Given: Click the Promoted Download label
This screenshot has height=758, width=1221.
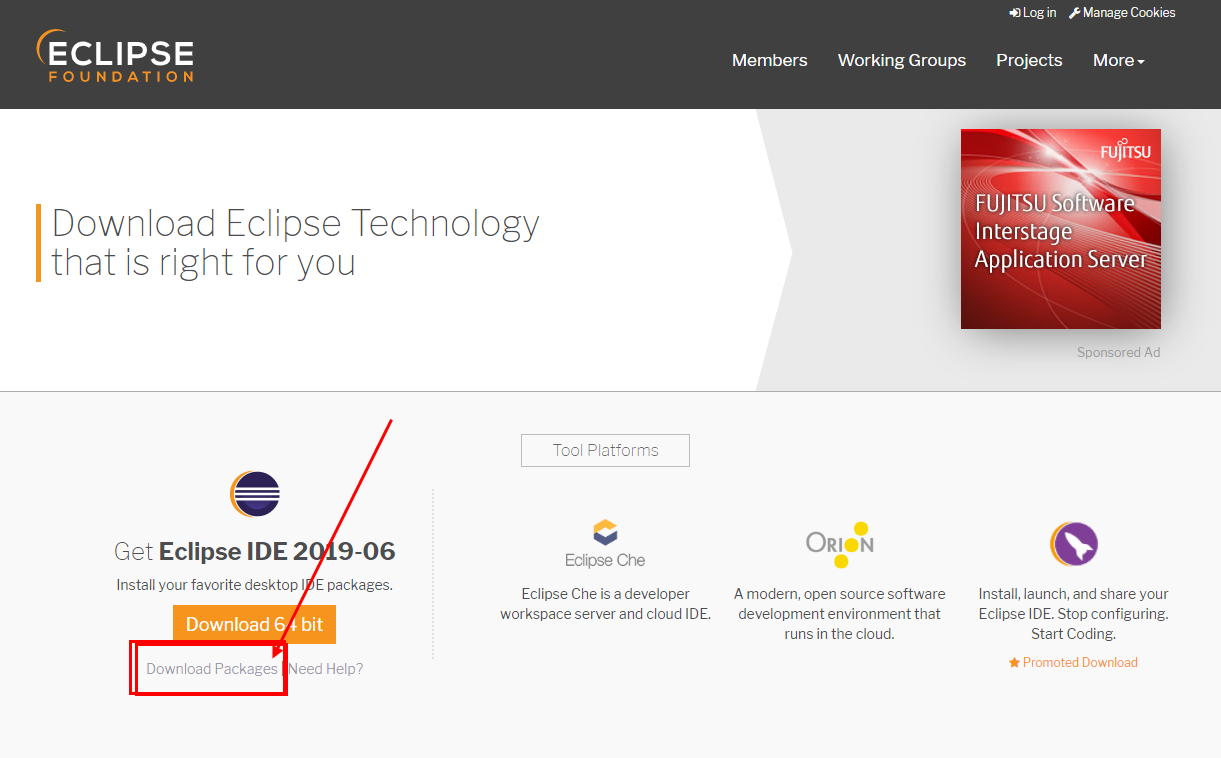Looking at the screenshot, I should (x=1073, y=662).
